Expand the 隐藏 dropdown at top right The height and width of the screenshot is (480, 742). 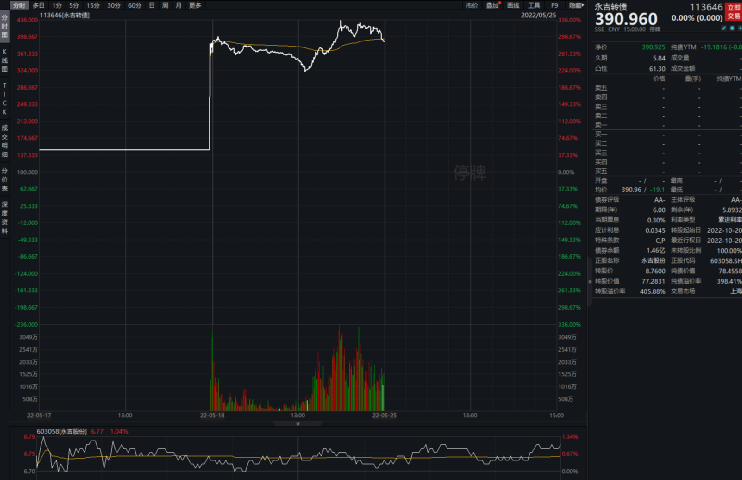point(575,5)
